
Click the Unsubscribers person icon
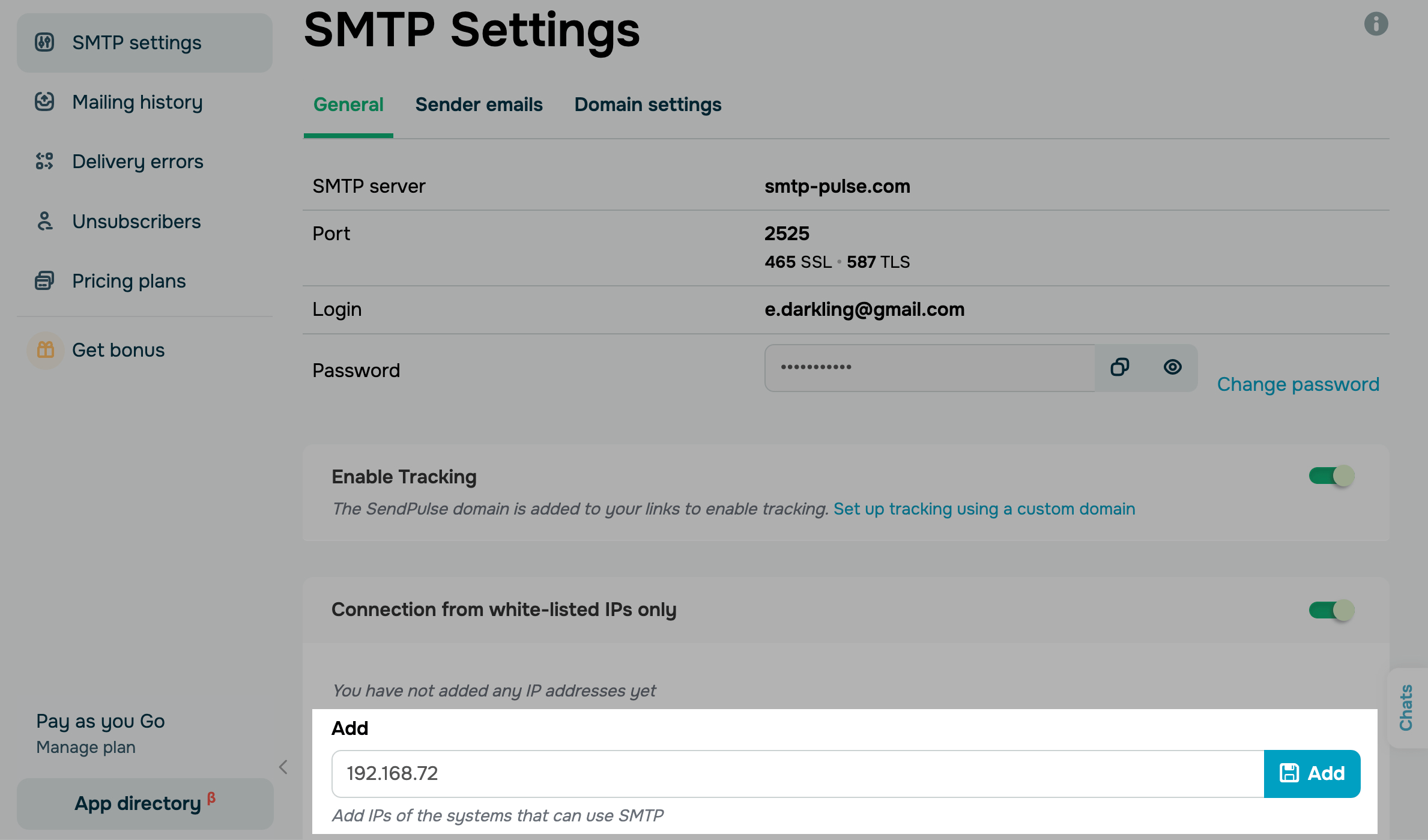[x=44, y=221]
